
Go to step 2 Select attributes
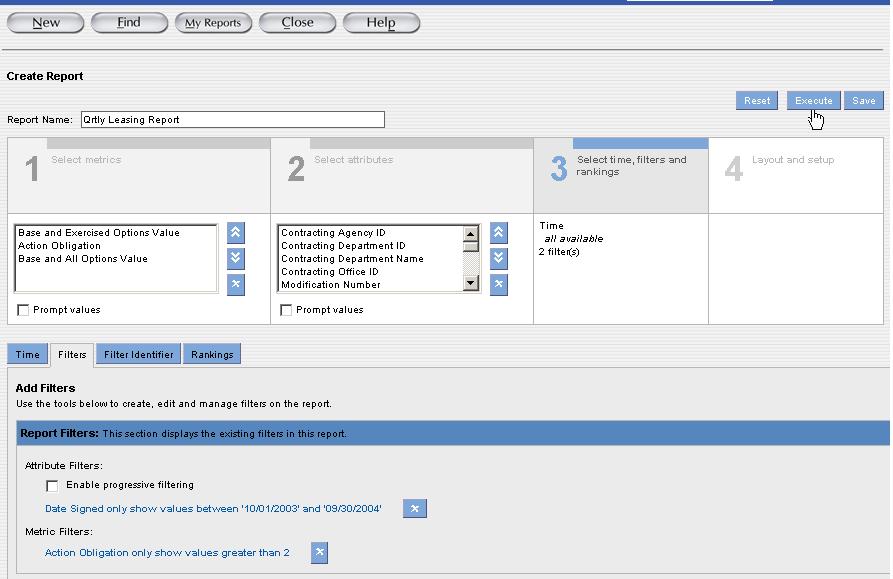402,175
